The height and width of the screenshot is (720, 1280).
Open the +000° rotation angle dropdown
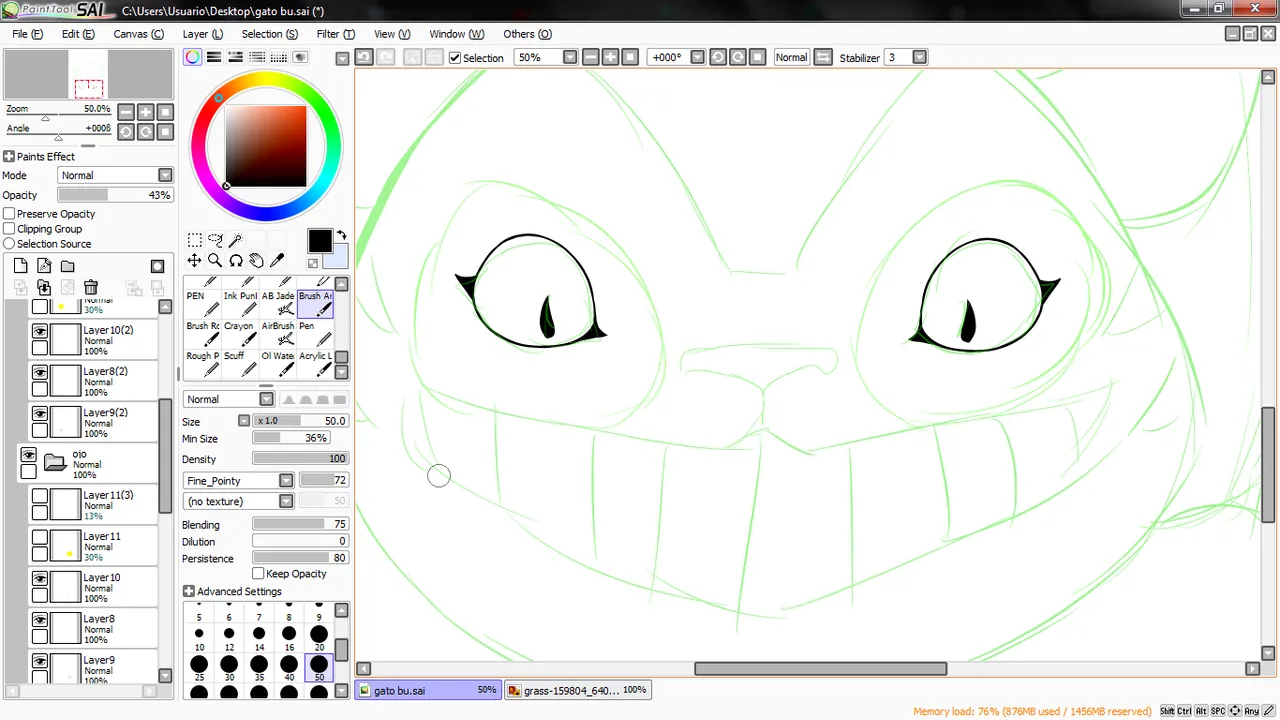point(698,58)
